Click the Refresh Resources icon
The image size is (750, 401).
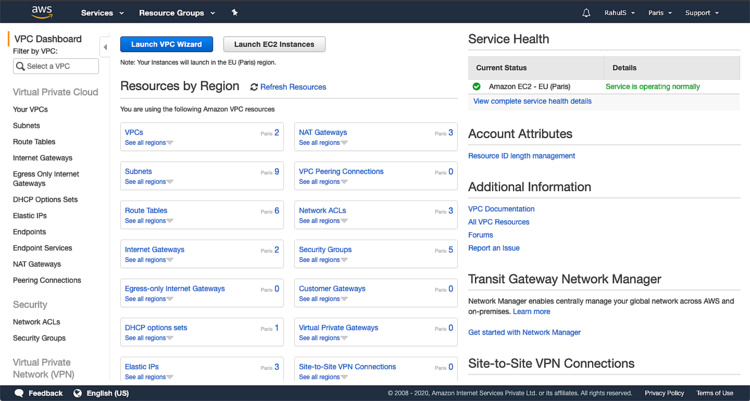(254, 87)
